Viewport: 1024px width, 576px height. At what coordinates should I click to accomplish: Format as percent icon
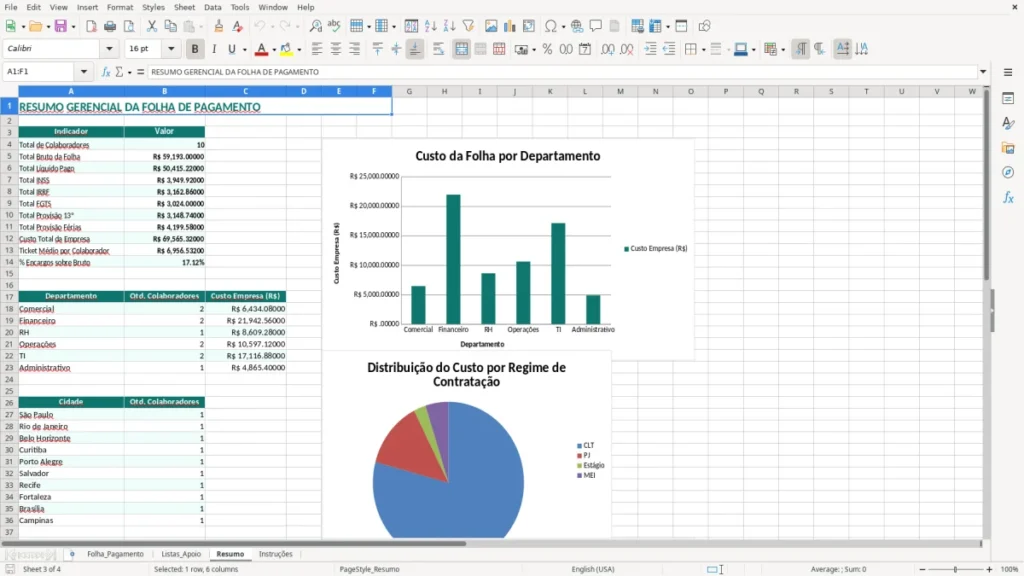(547, 49)
